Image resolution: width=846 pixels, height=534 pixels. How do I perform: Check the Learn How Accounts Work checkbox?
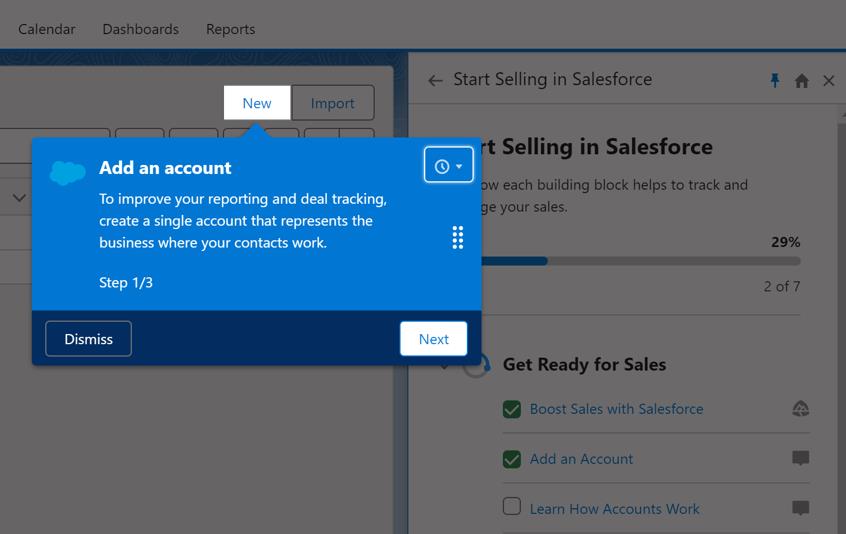pos(512,507)
